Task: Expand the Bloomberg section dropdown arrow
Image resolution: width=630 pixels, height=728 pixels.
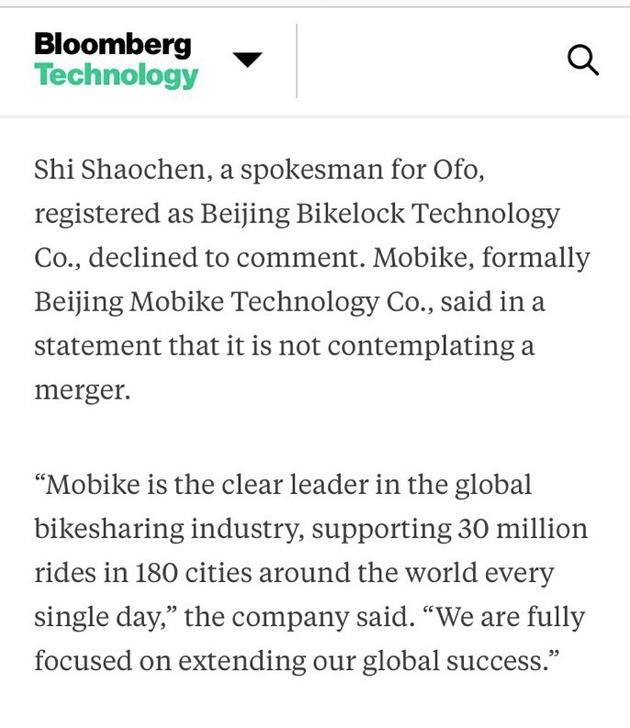Action: 247,59
